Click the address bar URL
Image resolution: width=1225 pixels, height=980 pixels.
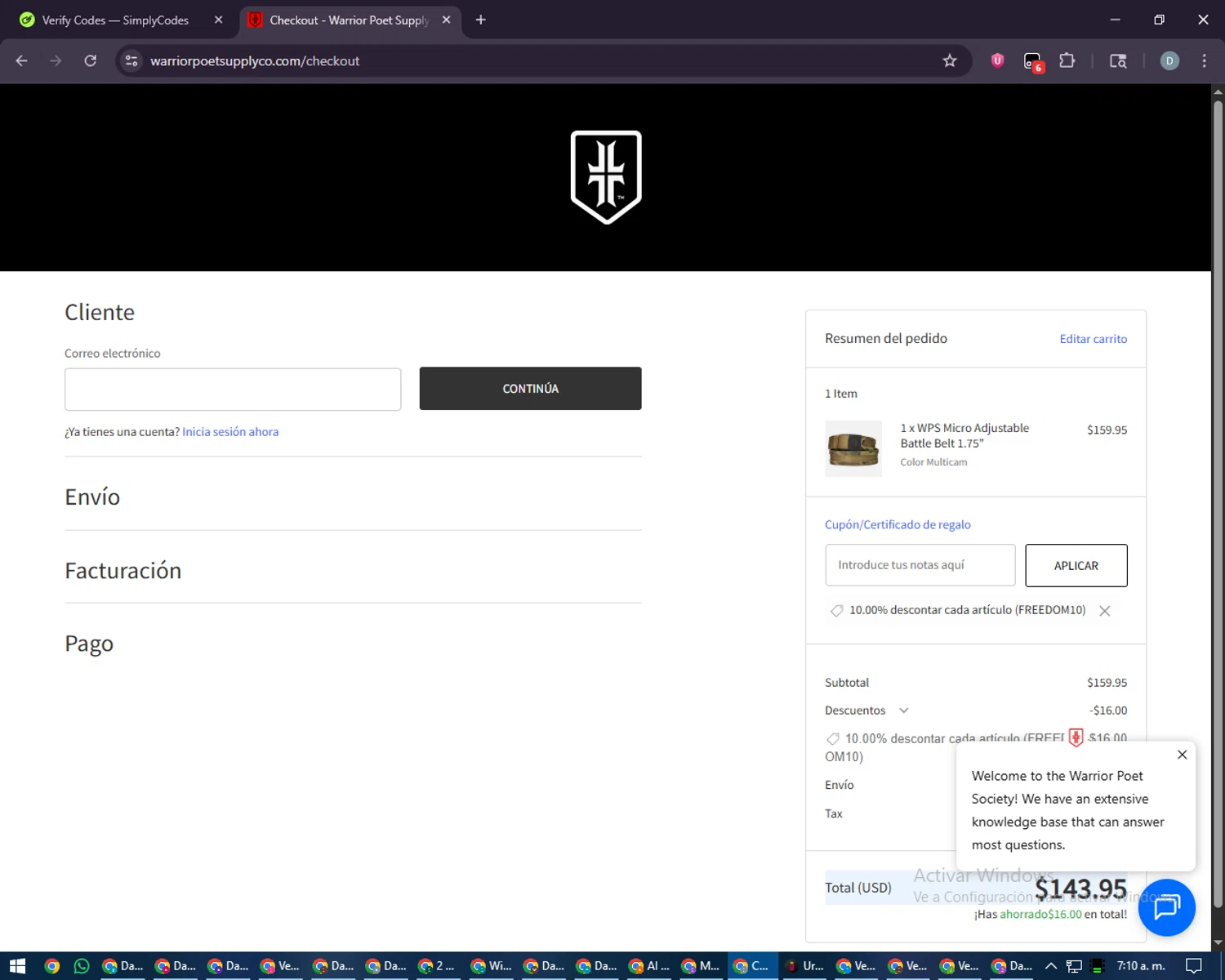[x=255, y=60]
